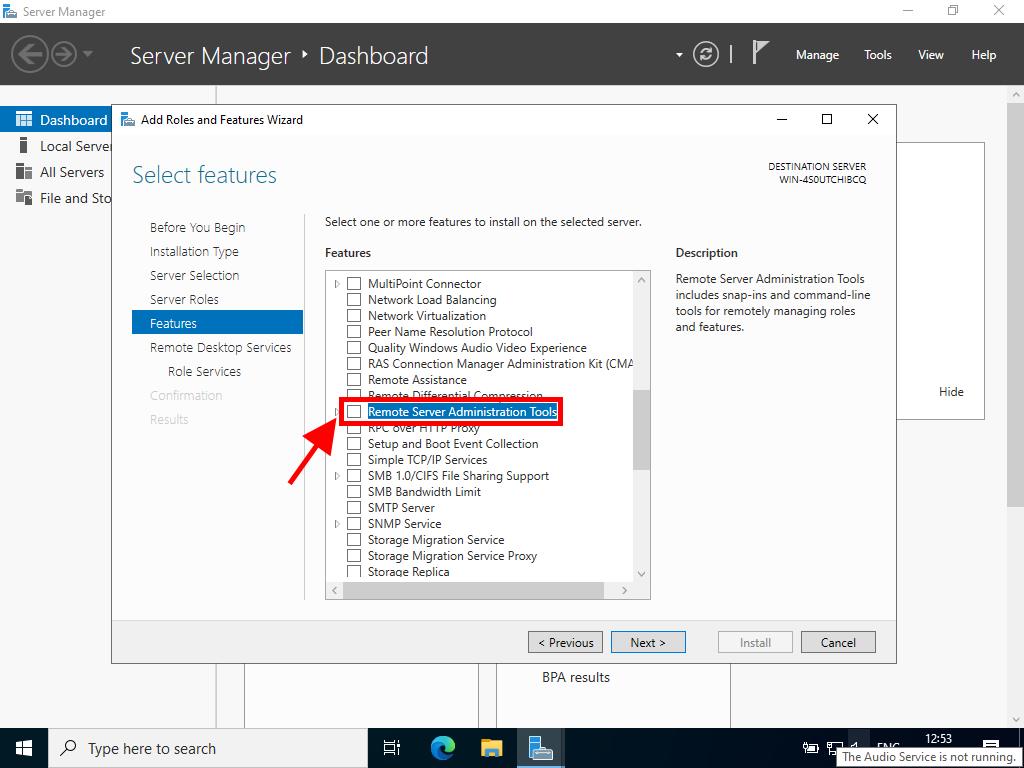Expand SMB 1.0/CIFS File Sharing Support

(x=337, y=476)
